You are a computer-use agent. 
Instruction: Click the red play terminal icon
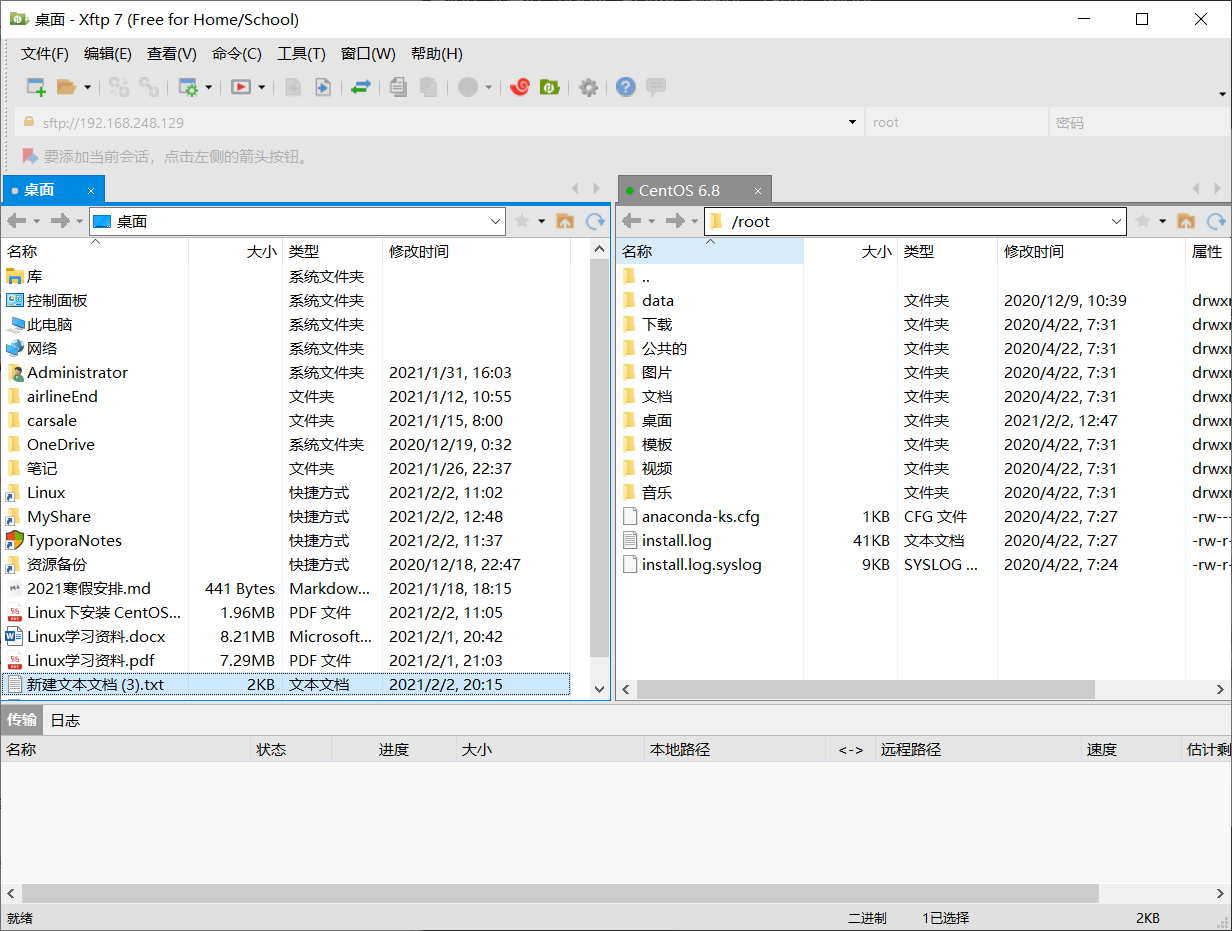(x=241, y=87)
